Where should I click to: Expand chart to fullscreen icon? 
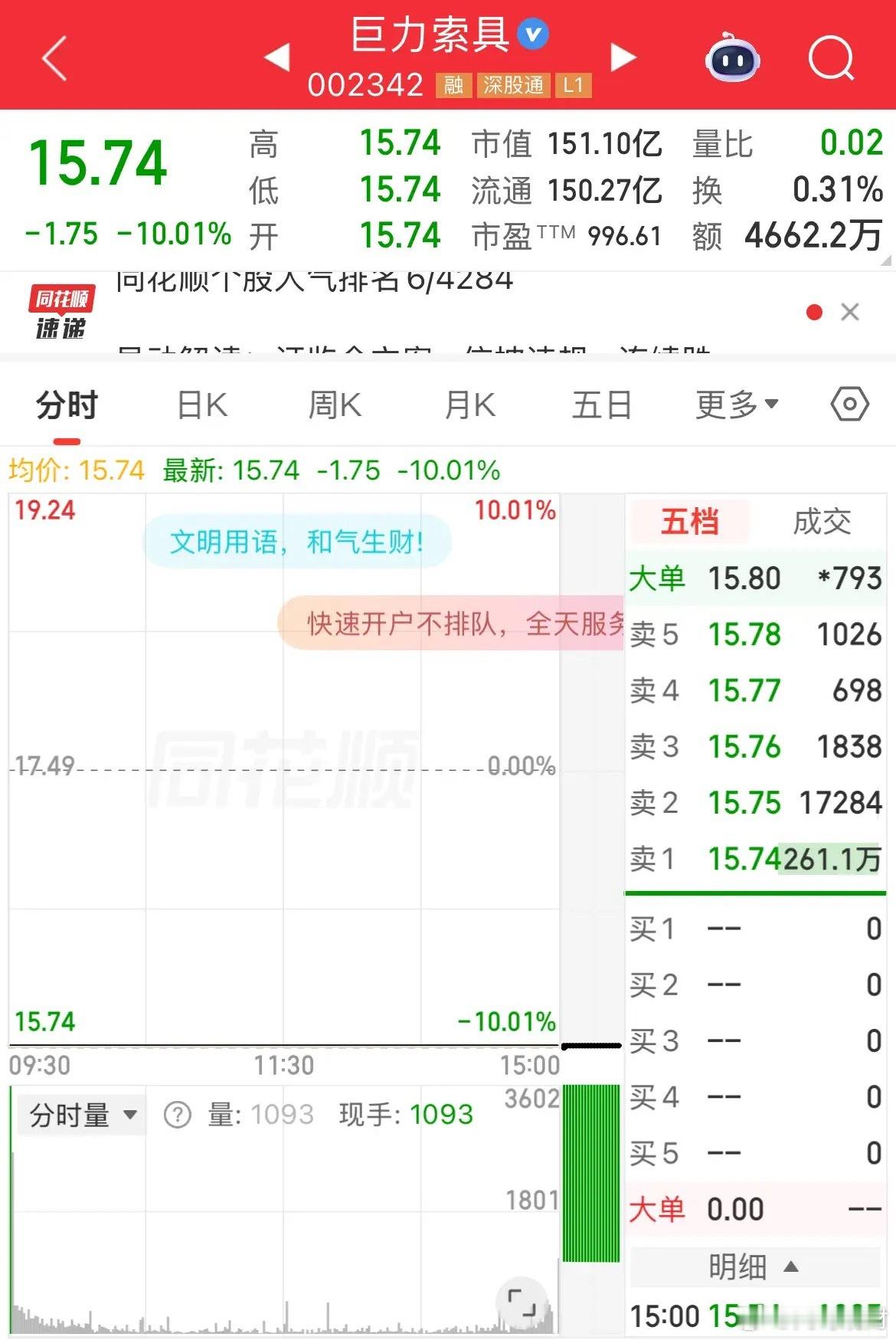[522, 1302]
